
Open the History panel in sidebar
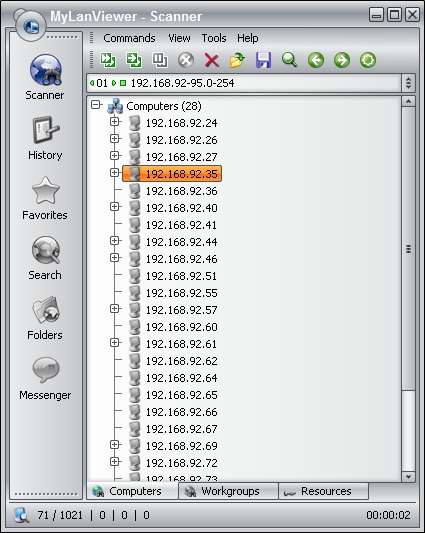tap(45, 138)
